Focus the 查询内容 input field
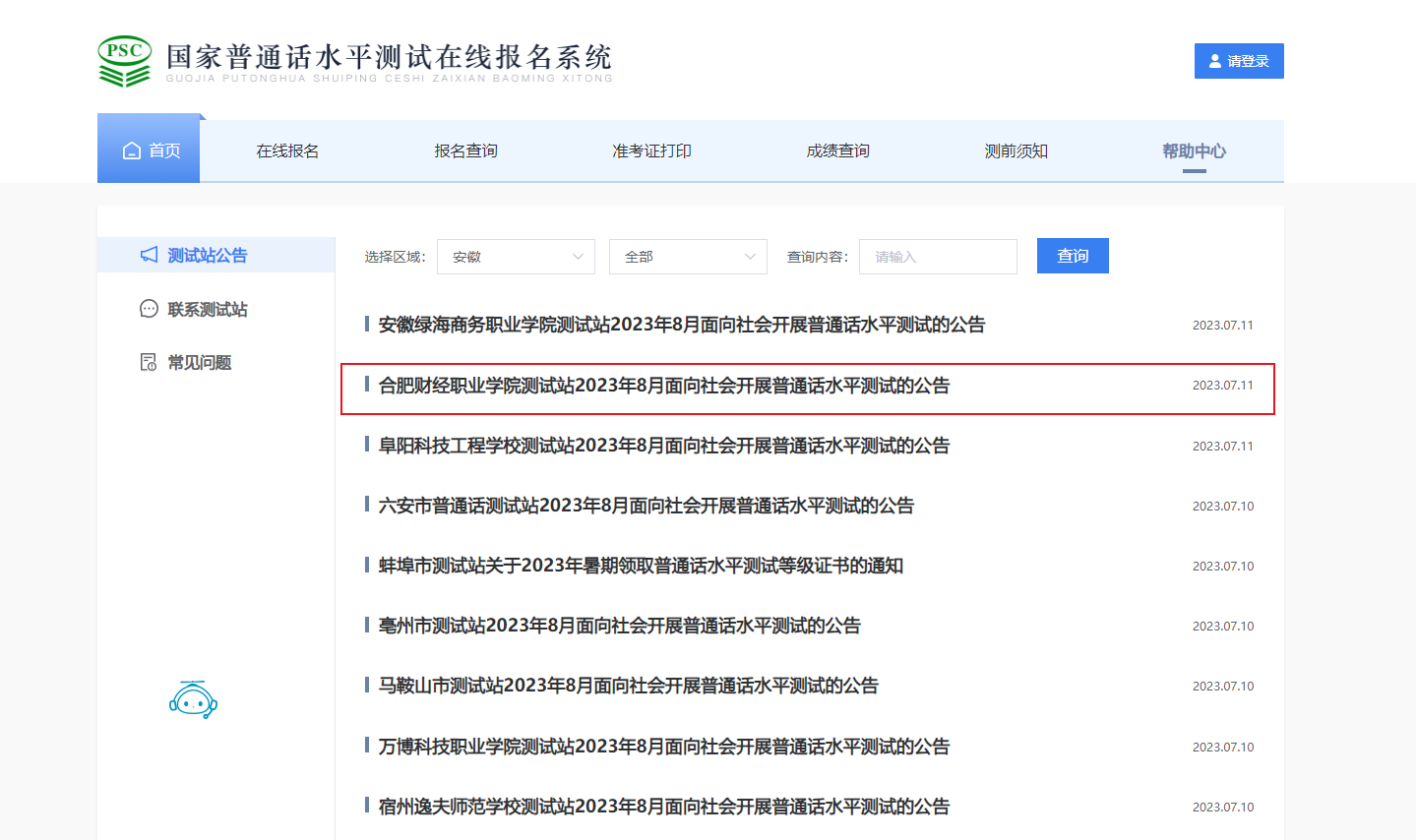This screenshot has width=1416, height=840. [x=938, y=257]
